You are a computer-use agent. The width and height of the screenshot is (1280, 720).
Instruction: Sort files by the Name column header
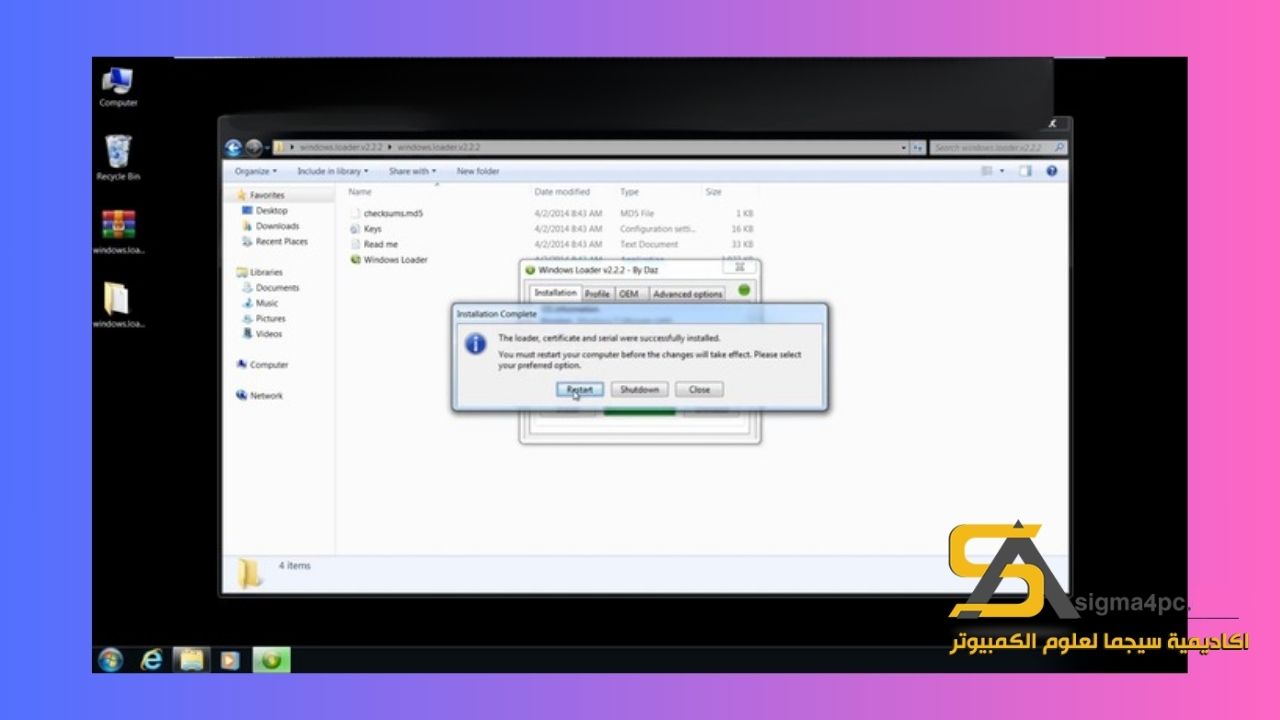(360, 191)
